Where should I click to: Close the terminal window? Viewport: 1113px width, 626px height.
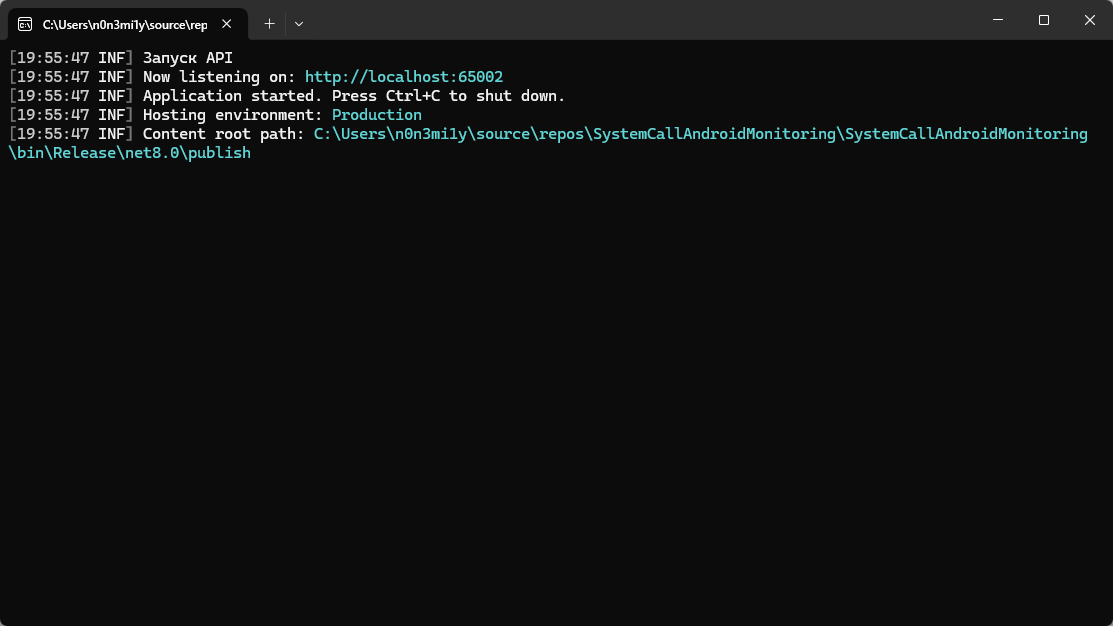pos(1090,20)
